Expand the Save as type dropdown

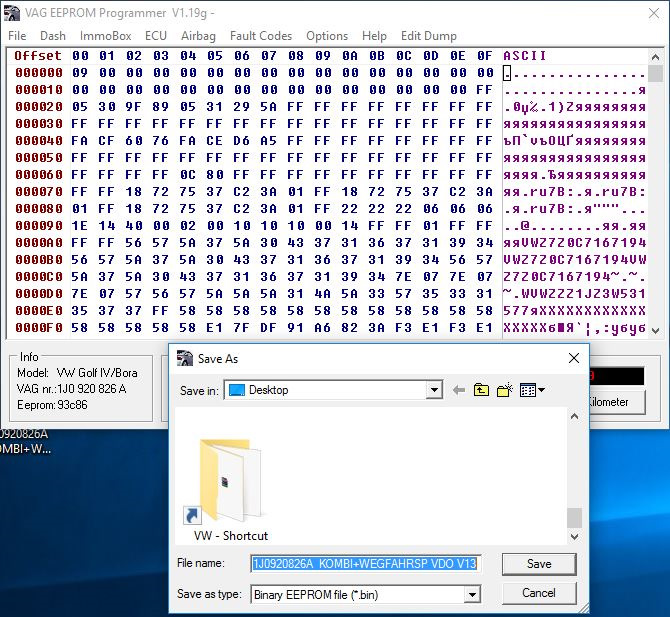tap(472, 594)
